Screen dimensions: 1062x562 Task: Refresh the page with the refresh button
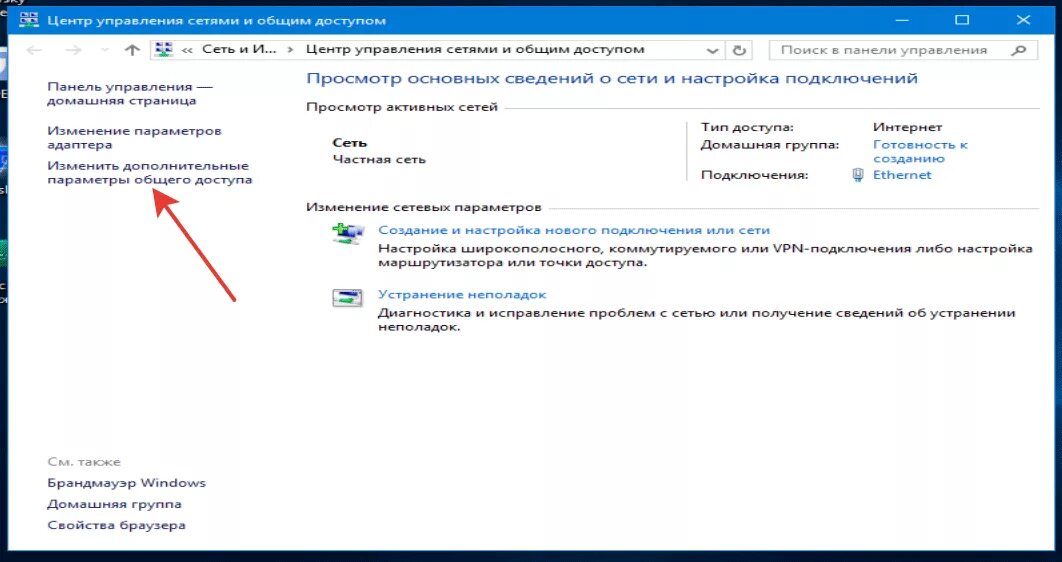coord(739,50)
